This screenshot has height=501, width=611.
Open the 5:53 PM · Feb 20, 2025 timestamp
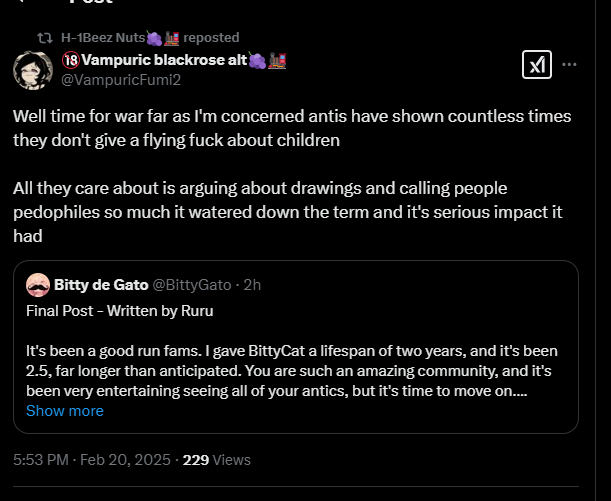92,460
